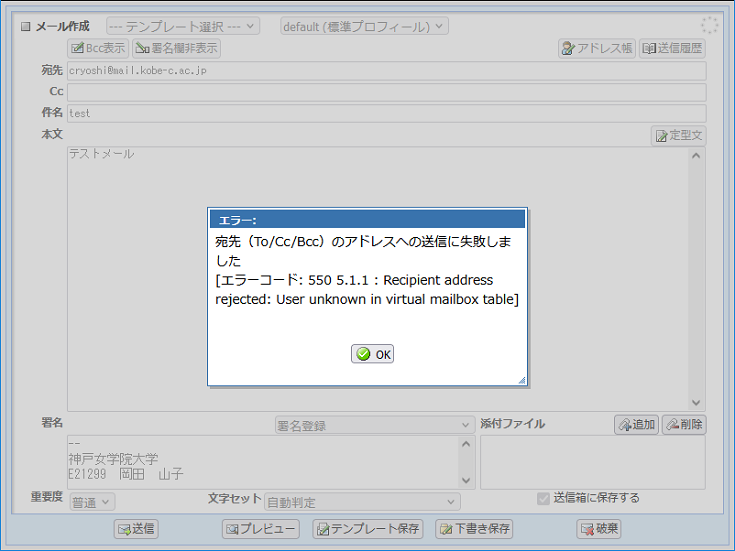This screenshot has width=735, height=551.
Task: Click signature scrollbar down arrow
Action: [x=466, y=481]
